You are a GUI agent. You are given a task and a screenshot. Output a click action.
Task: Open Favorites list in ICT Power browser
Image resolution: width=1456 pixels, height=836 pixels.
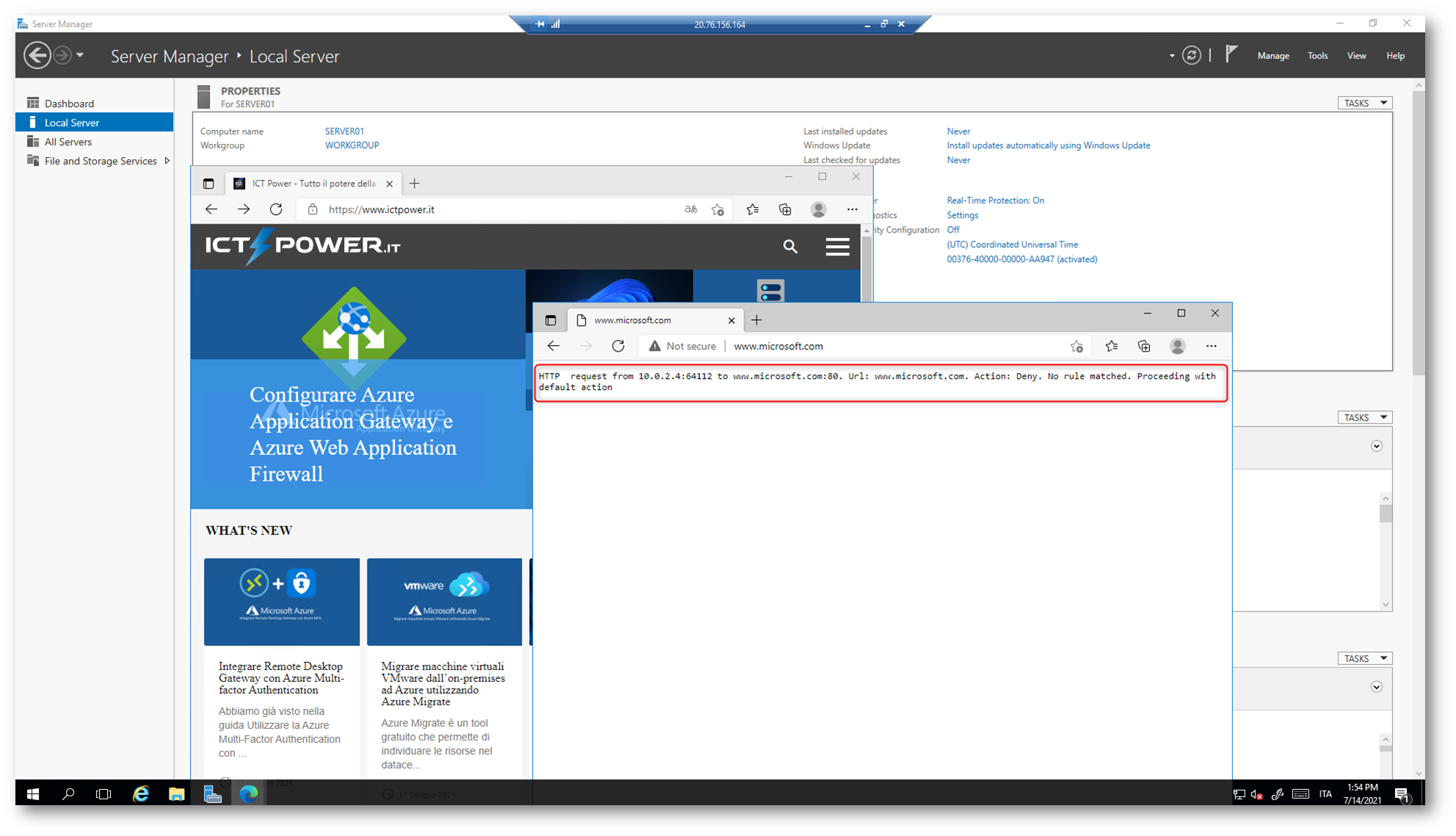[752, 210]
